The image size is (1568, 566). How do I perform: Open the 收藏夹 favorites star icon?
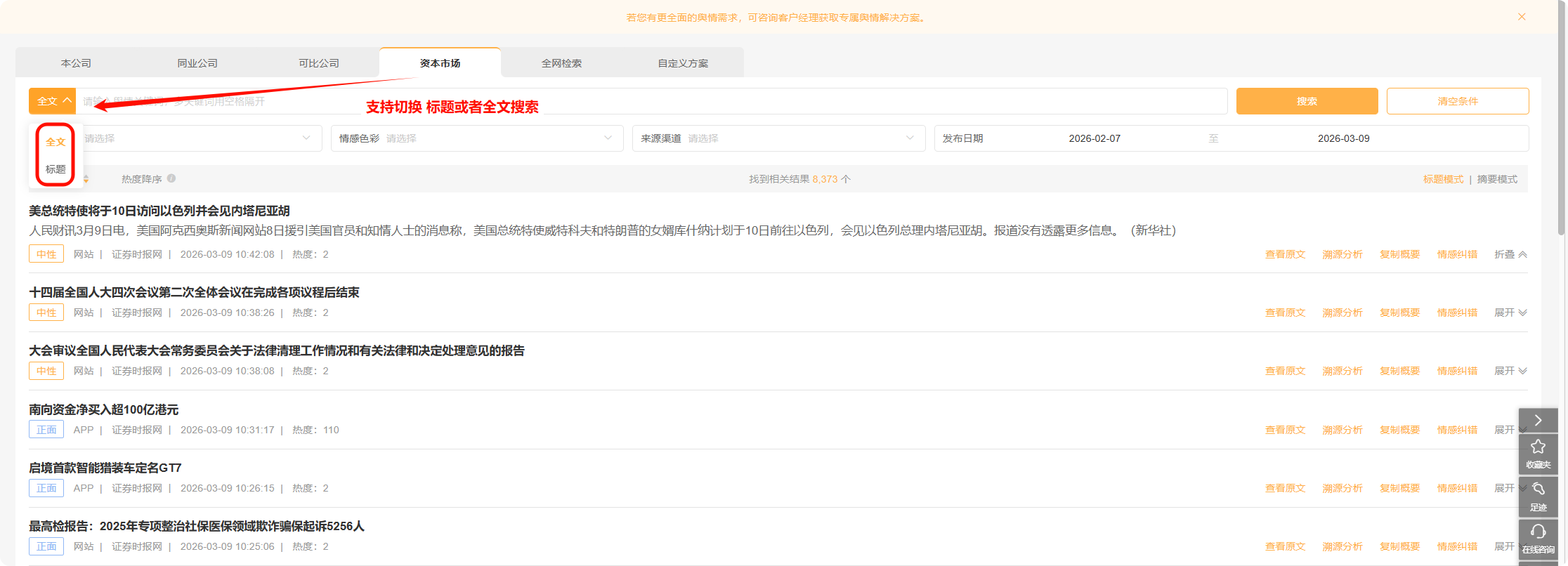click(x=1538, y=453)
